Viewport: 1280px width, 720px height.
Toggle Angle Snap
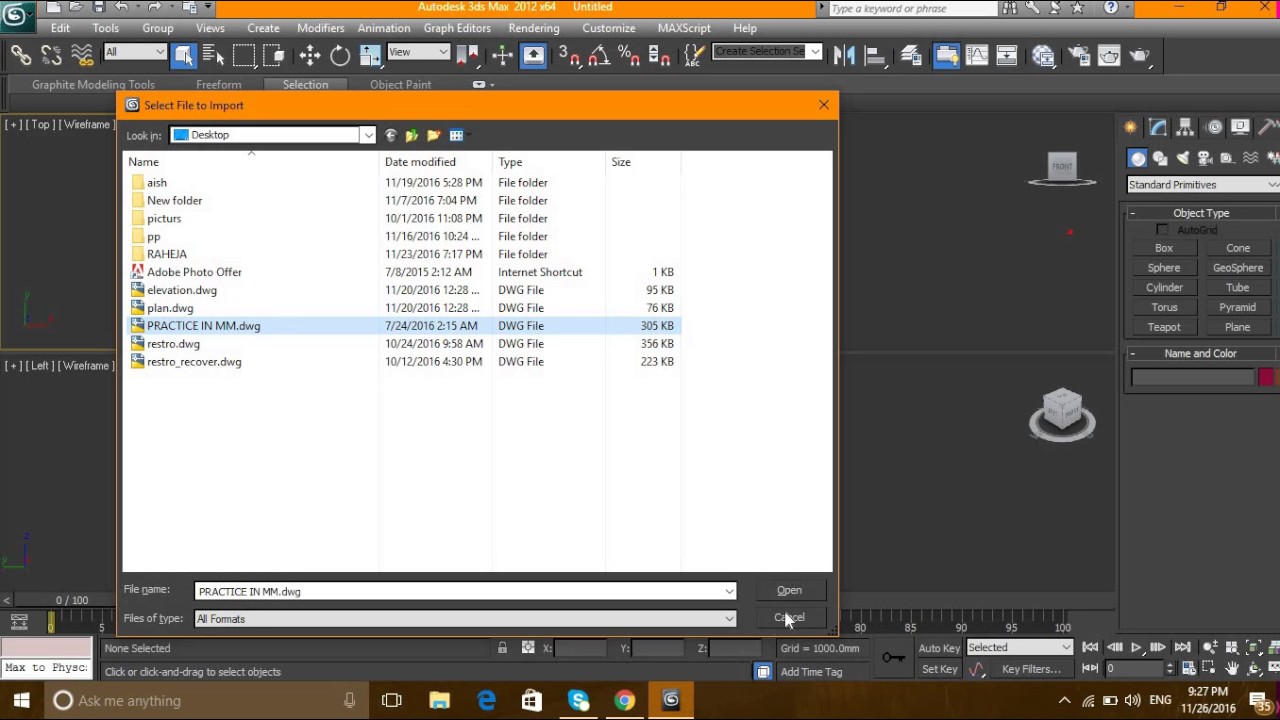point(599,55)
